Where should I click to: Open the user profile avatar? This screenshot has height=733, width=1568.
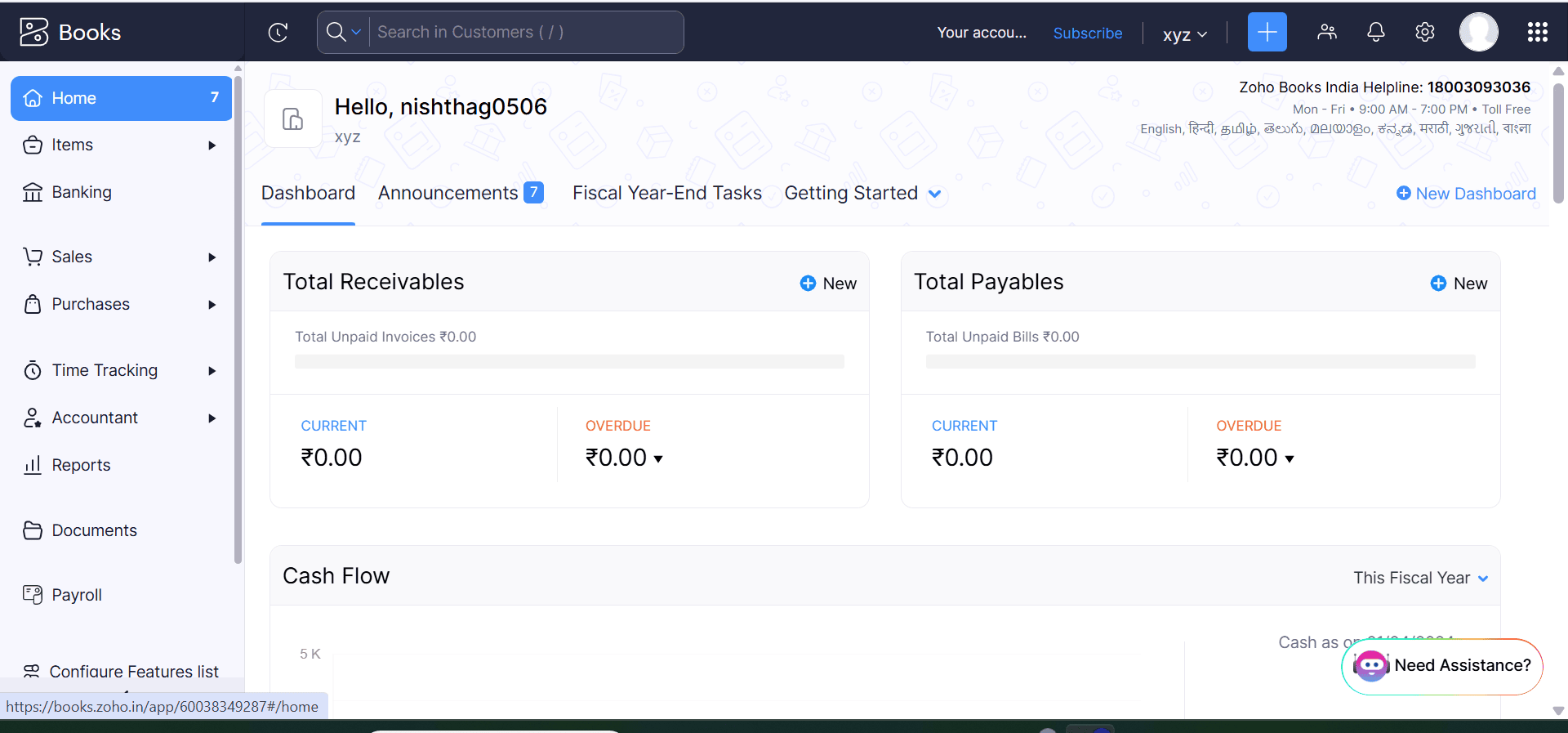click(x=1479, y=32)
